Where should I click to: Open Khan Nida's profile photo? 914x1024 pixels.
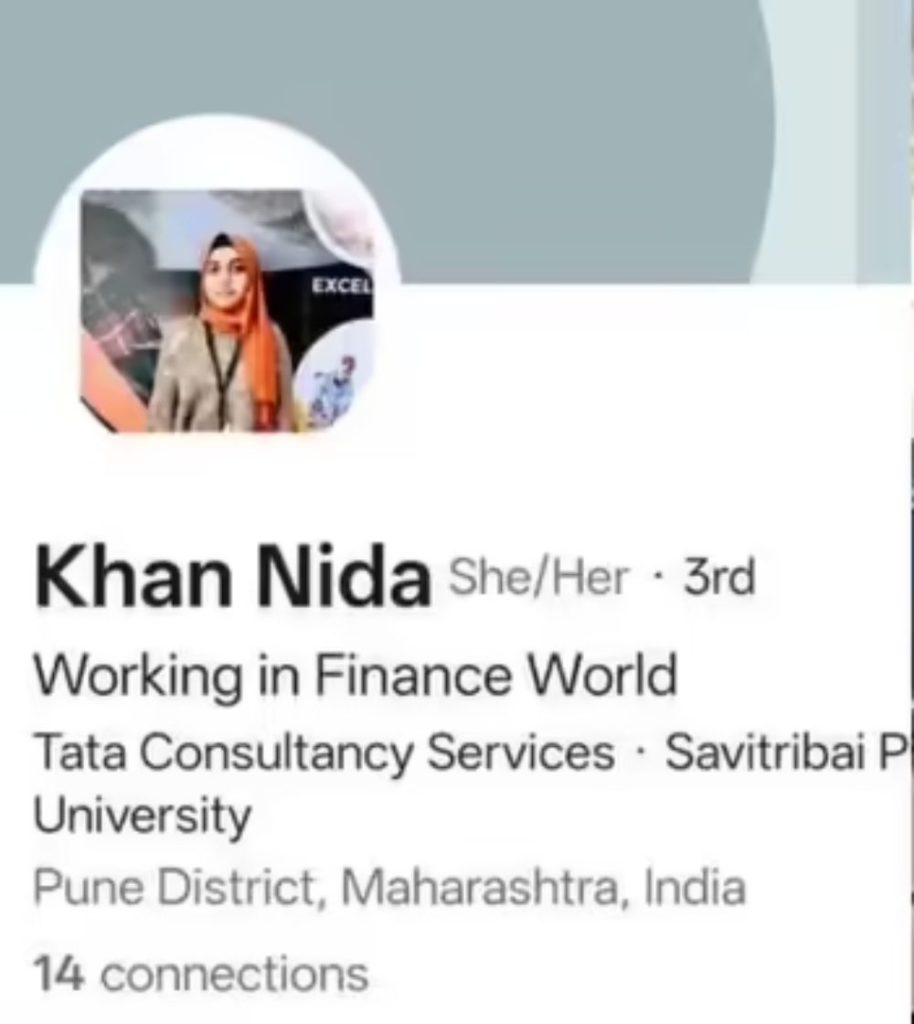click(227, 311)
